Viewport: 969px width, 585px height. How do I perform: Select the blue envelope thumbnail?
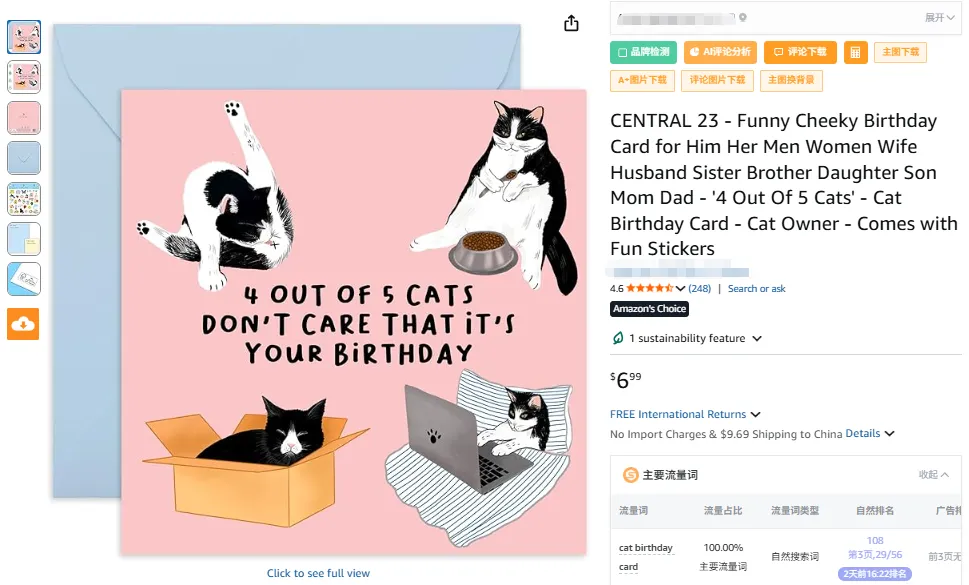coord(24,158)
